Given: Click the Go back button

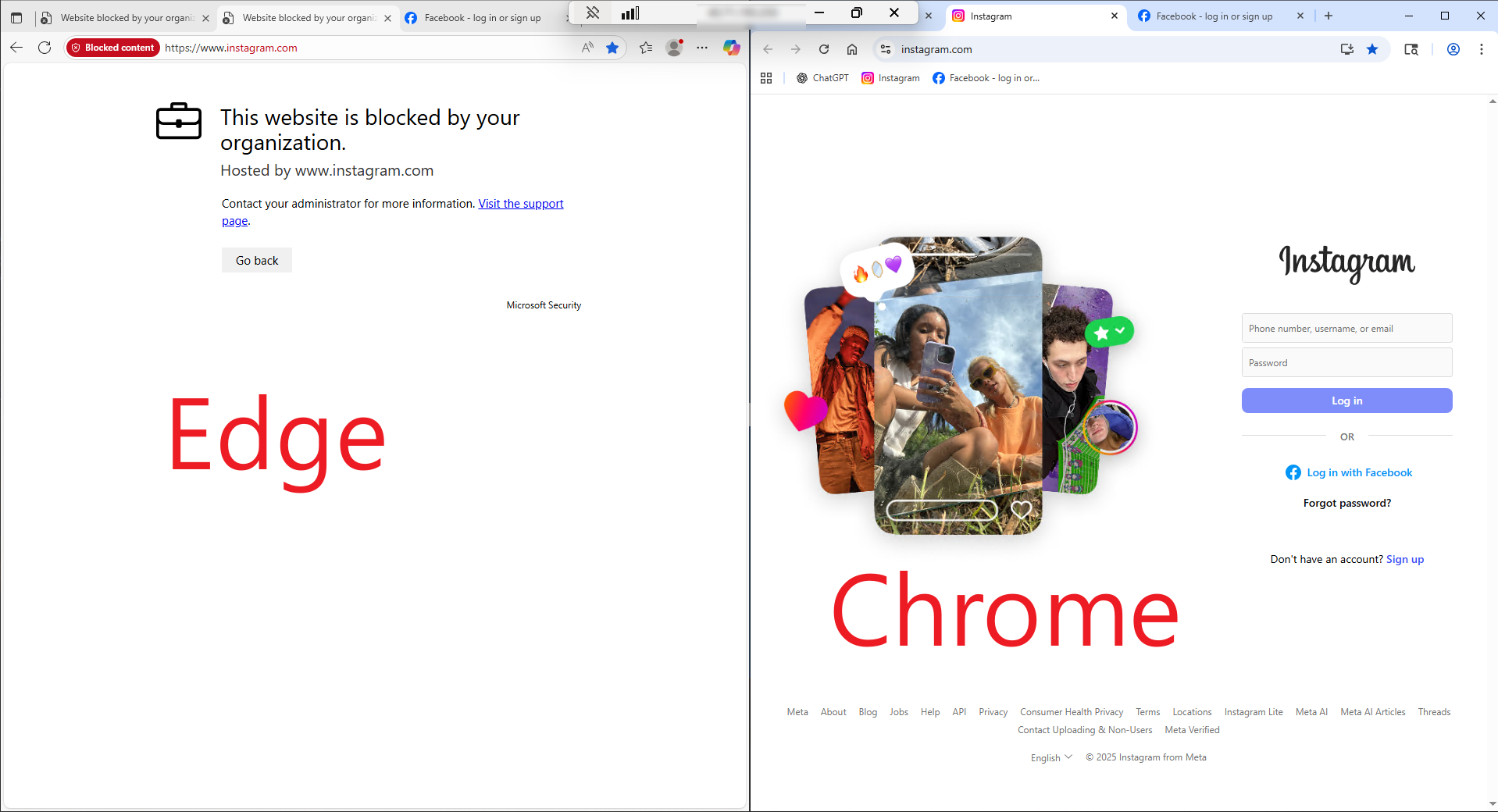Looking at the screenshot, I should (257, 260).
